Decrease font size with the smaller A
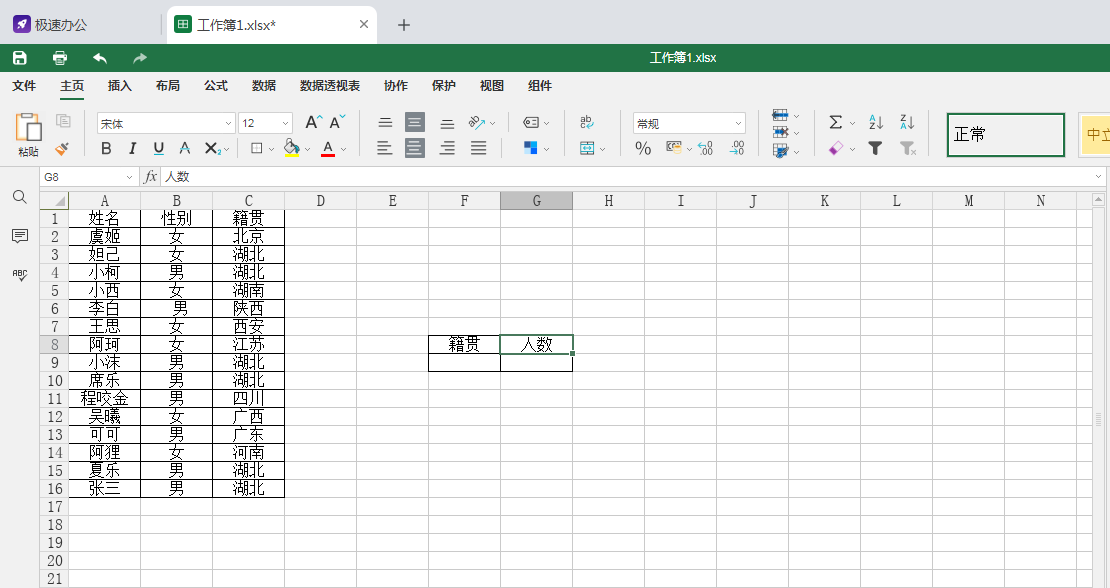This screenshot has height=588, width=1110. pos(338,122)
